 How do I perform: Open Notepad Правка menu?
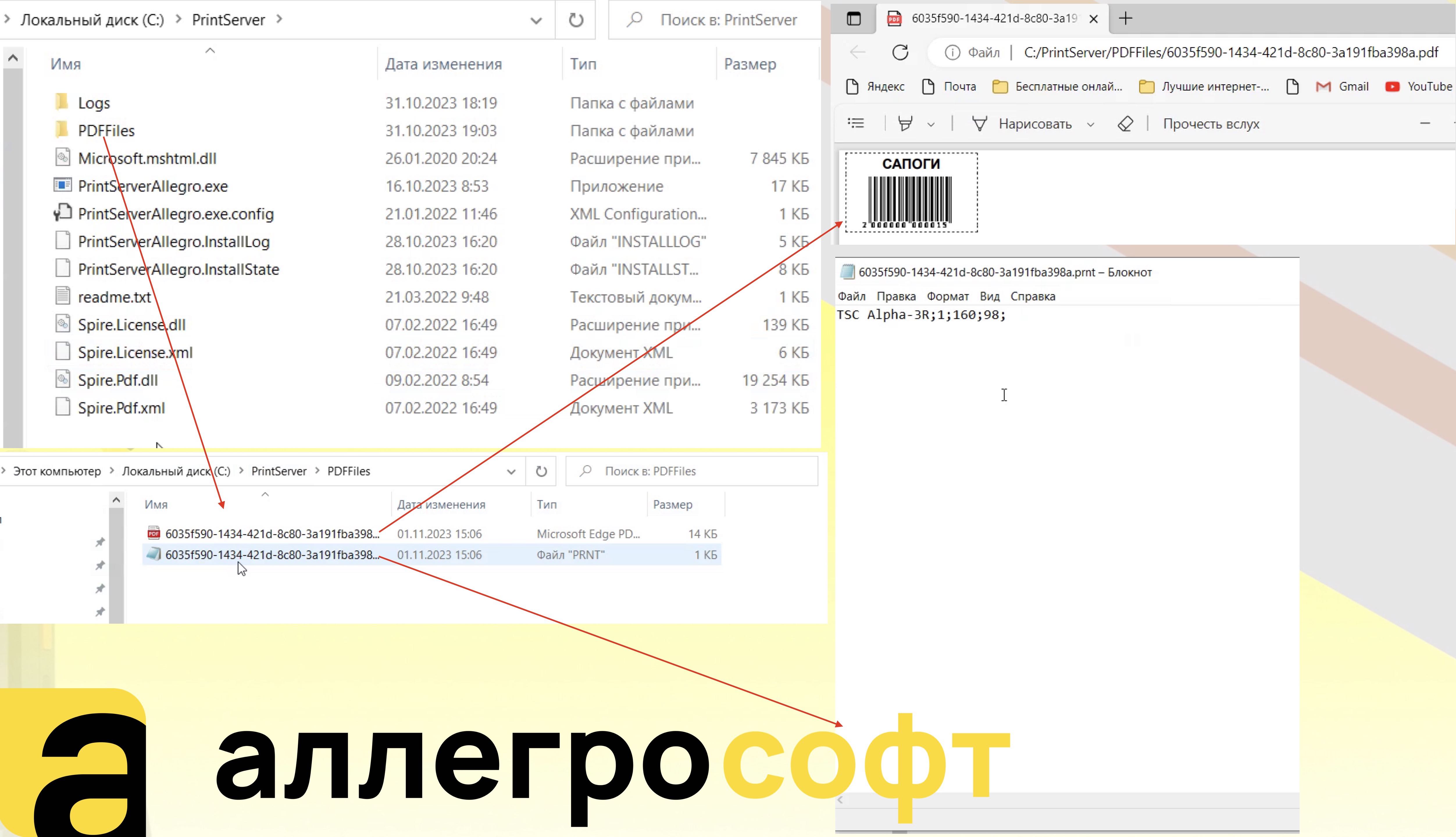896,297
